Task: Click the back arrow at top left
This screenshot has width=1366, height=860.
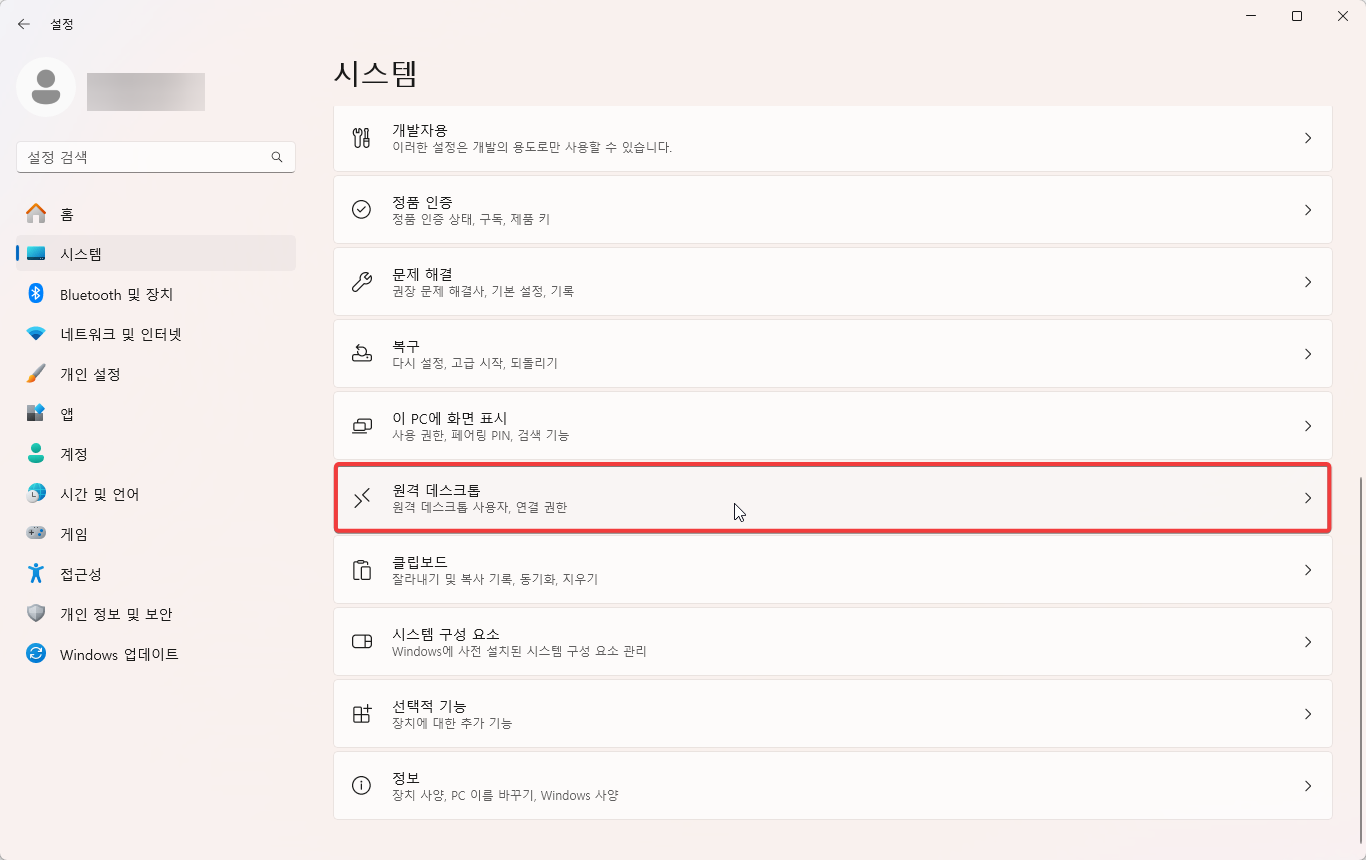Action: pyautogui.click(x=24, y=24)
